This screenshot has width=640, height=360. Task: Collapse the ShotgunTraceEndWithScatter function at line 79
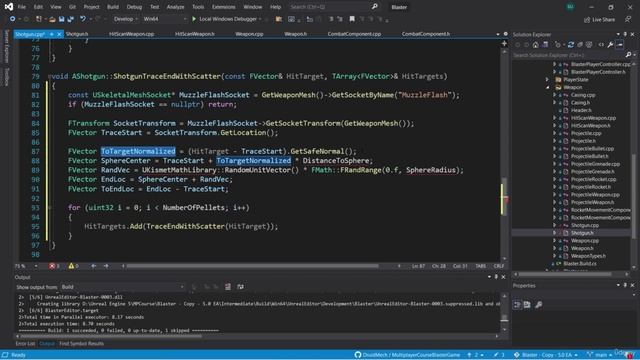click(49, 76)
